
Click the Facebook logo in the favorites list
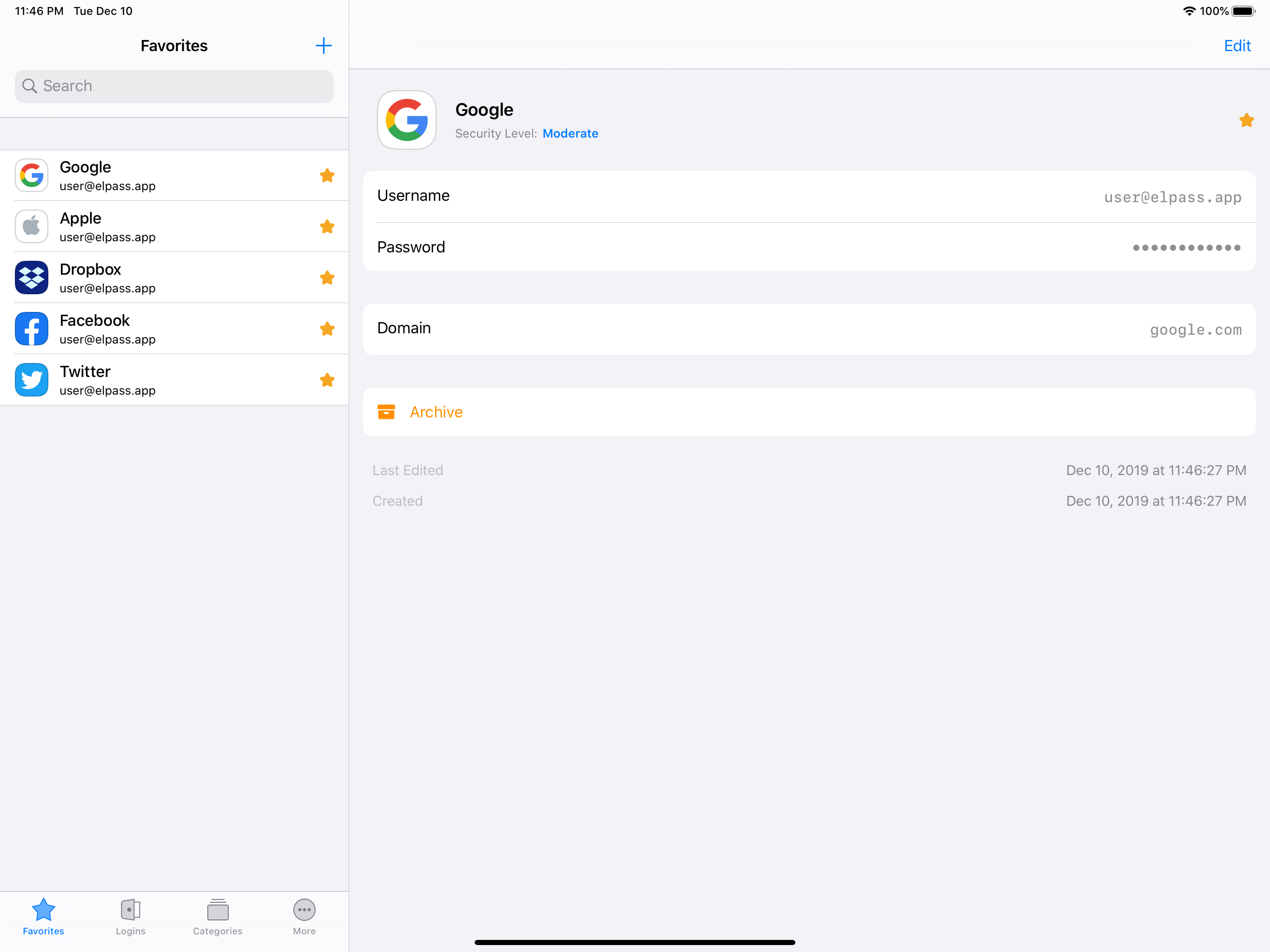click(32, 329)
